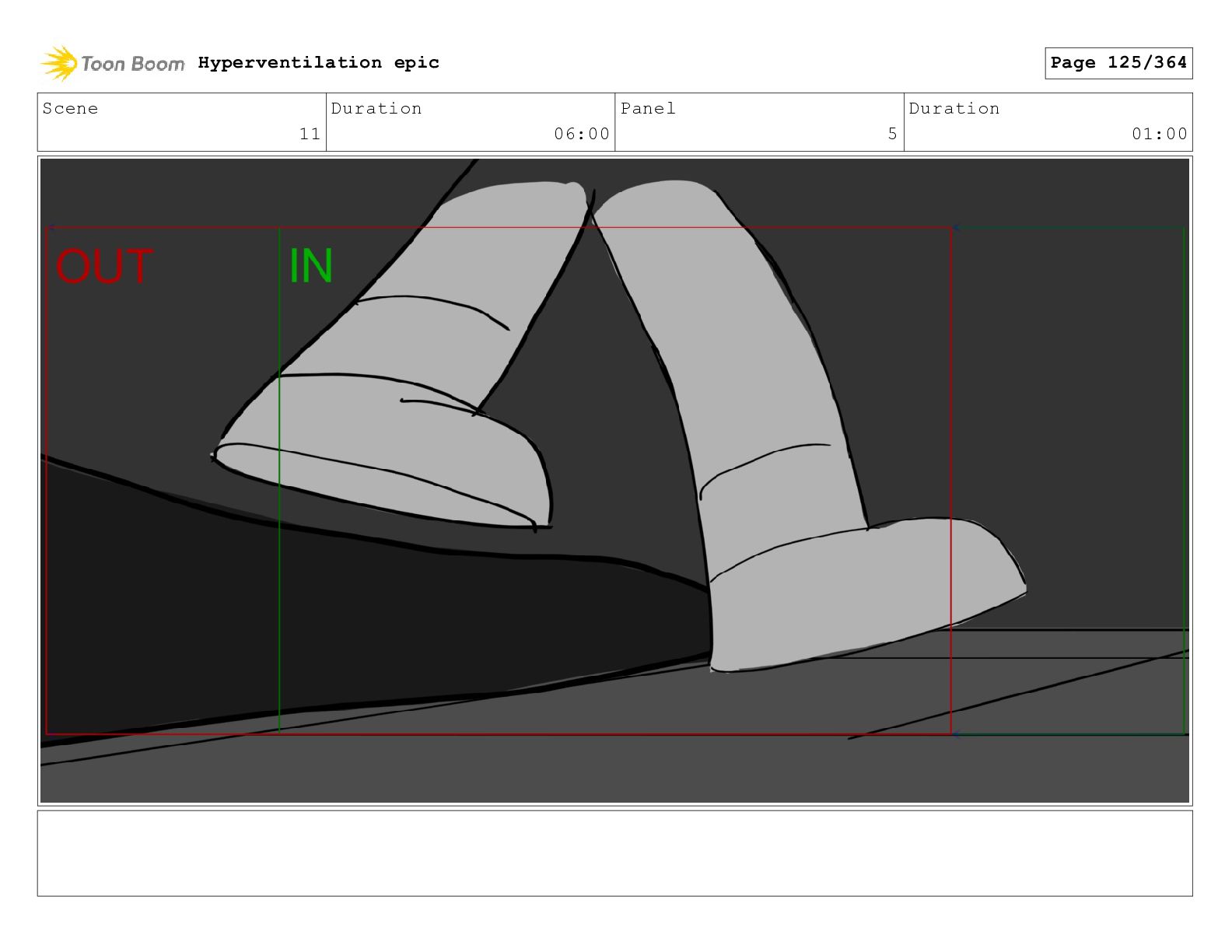Click the 01:00 panel duration value
Screen dimensions: 1232x952
(1159, 134)
